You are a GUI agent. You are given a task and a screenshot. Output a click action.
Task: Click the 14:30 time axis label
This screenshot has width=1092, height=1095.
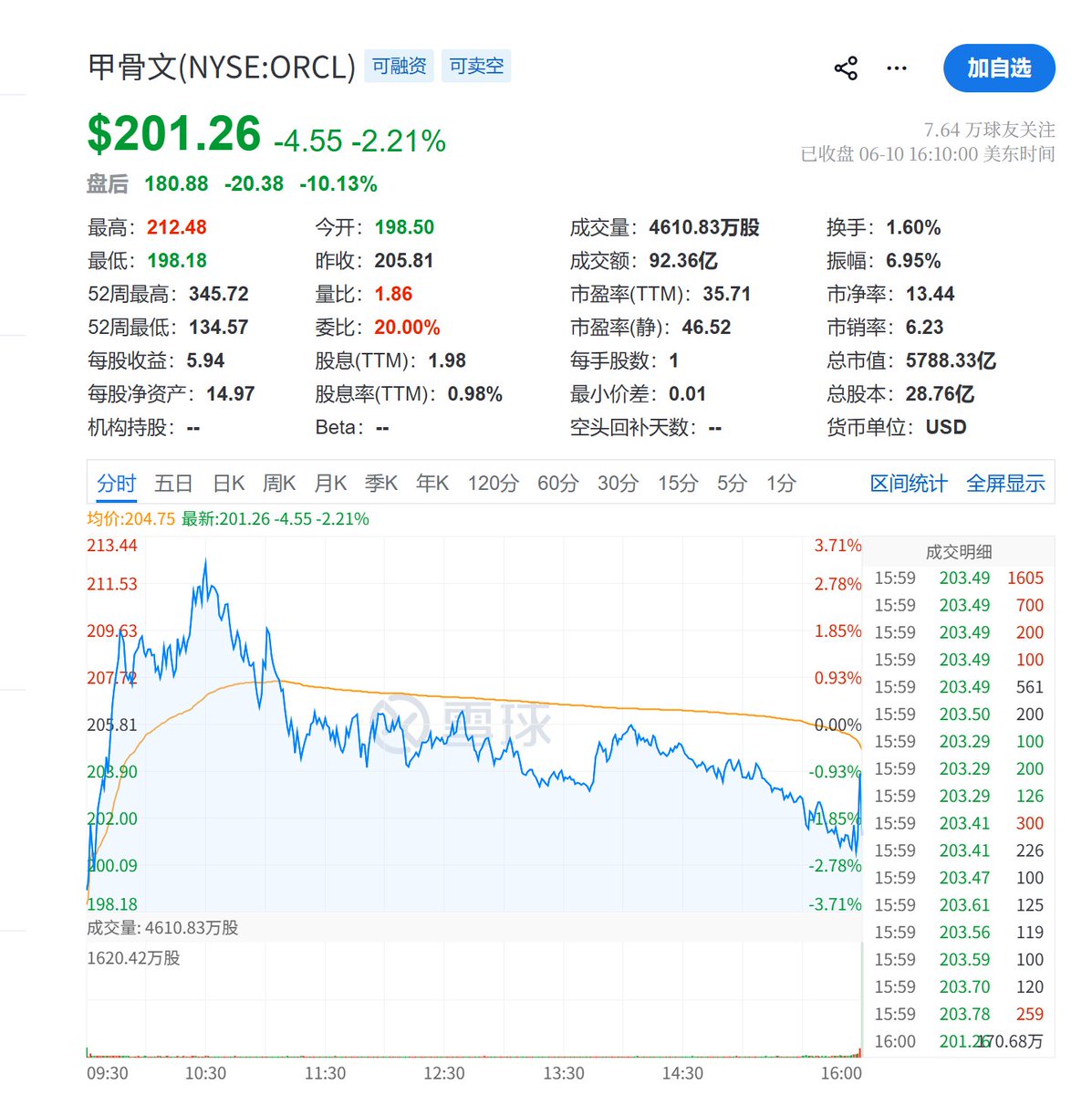pos(682,1073)
